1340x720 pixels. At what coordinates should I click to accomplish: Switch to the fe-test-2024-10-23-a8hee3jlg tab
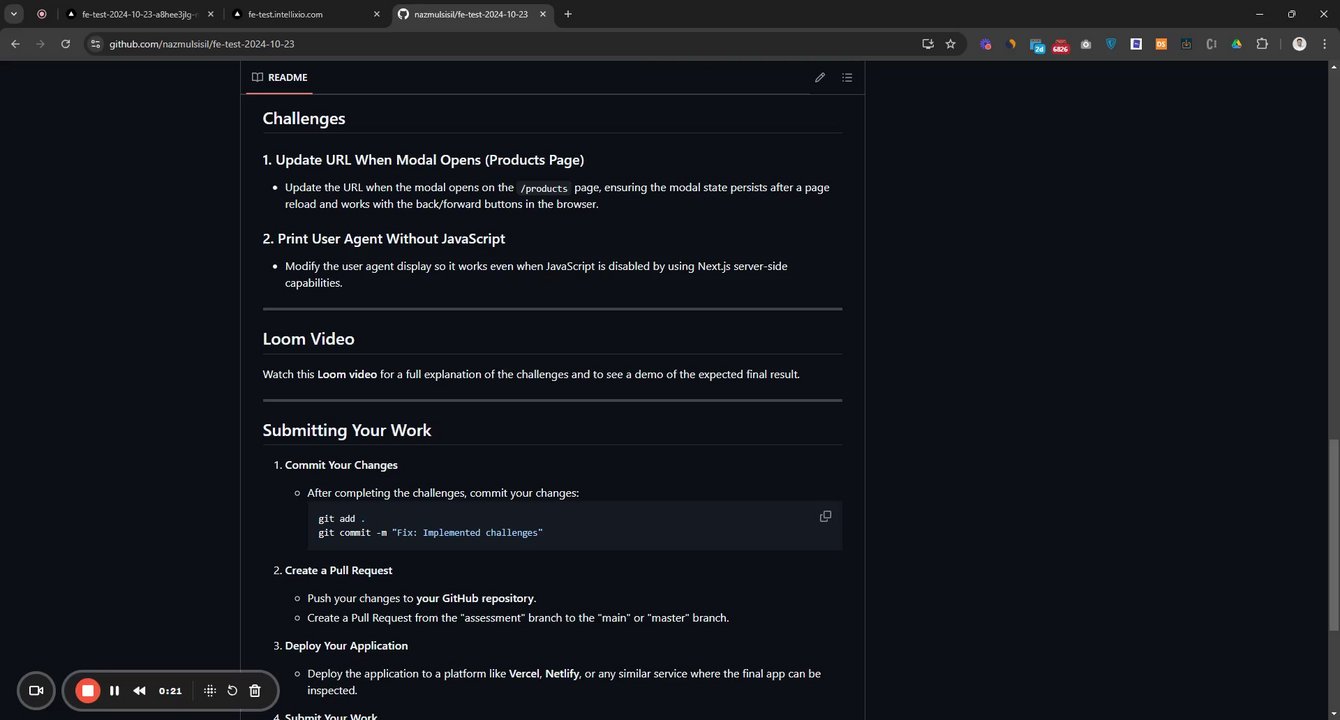[x=140, y=14]
